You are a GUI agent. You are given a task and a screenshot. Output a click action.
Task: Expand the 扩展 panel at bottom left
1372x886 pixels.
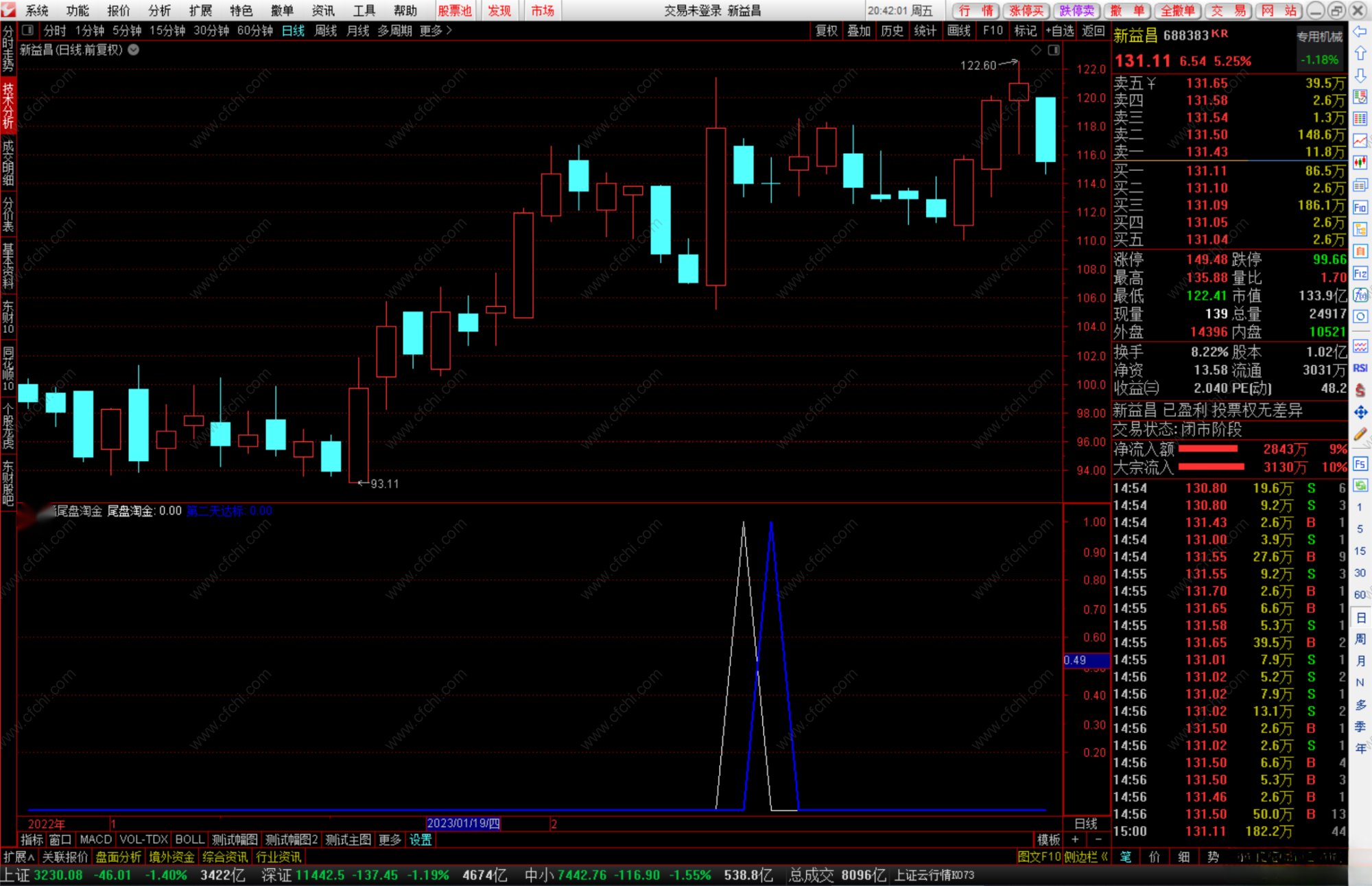19,856
